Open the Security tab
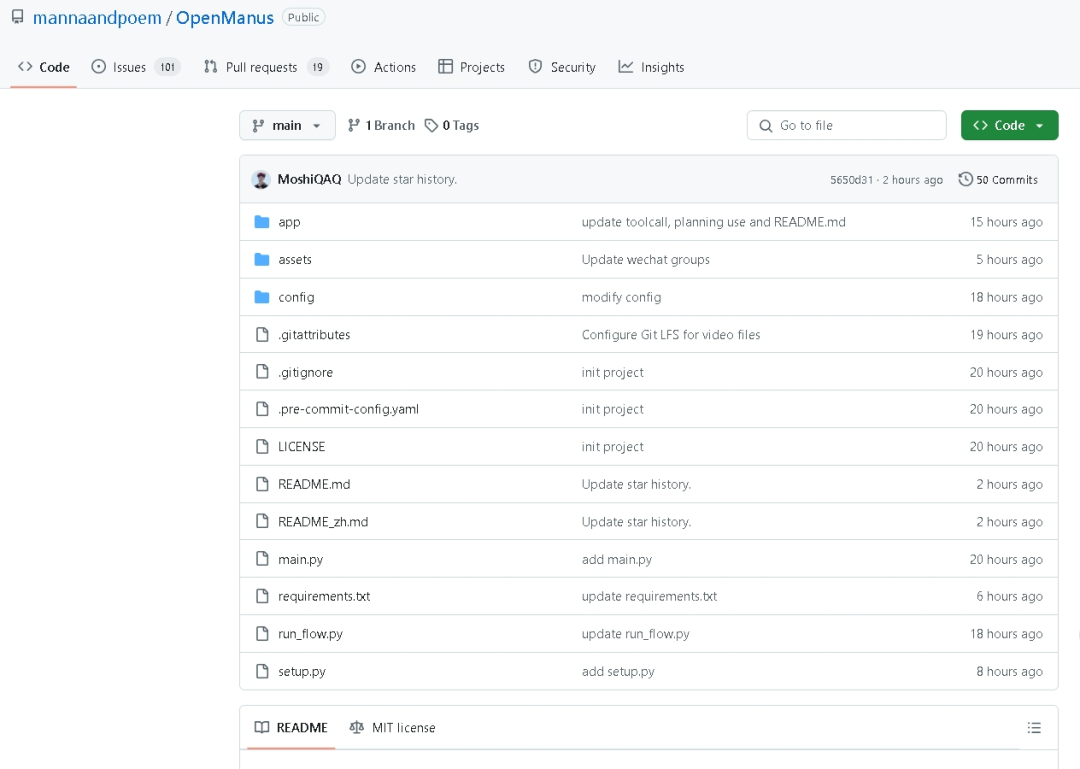1080x769 pixels. click(562, 67)
